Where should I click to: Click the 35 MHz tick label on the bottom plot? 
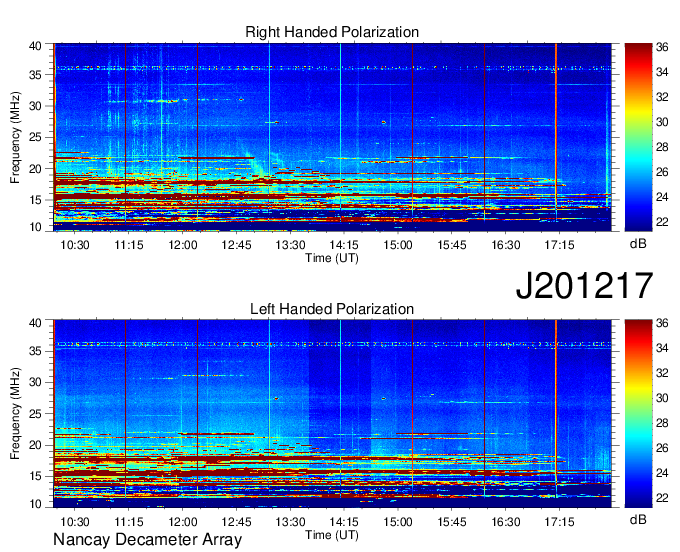(x=35, y=351)
